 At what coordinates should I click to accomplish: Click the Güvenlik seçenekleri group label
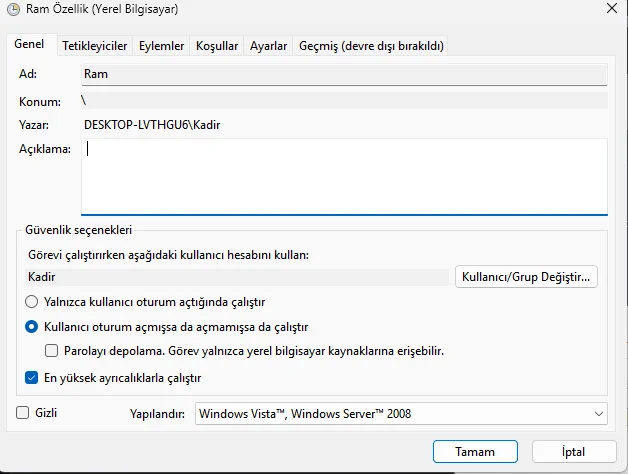click(78, 230)
